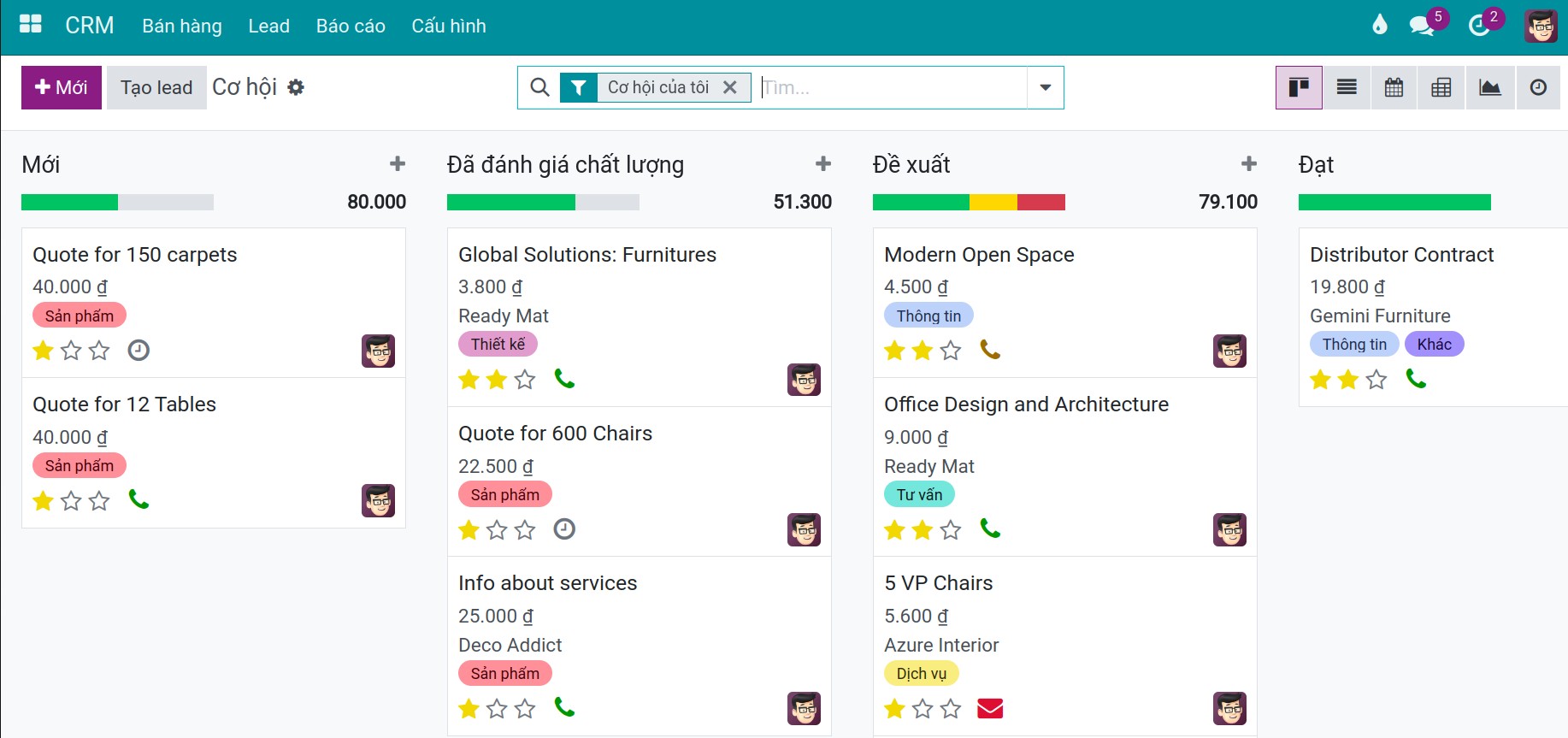The height and width of the screenshot is (738, 1568).
Task: Click phone activity on Global Solutions: Furnitures
Action: point(564,378)
